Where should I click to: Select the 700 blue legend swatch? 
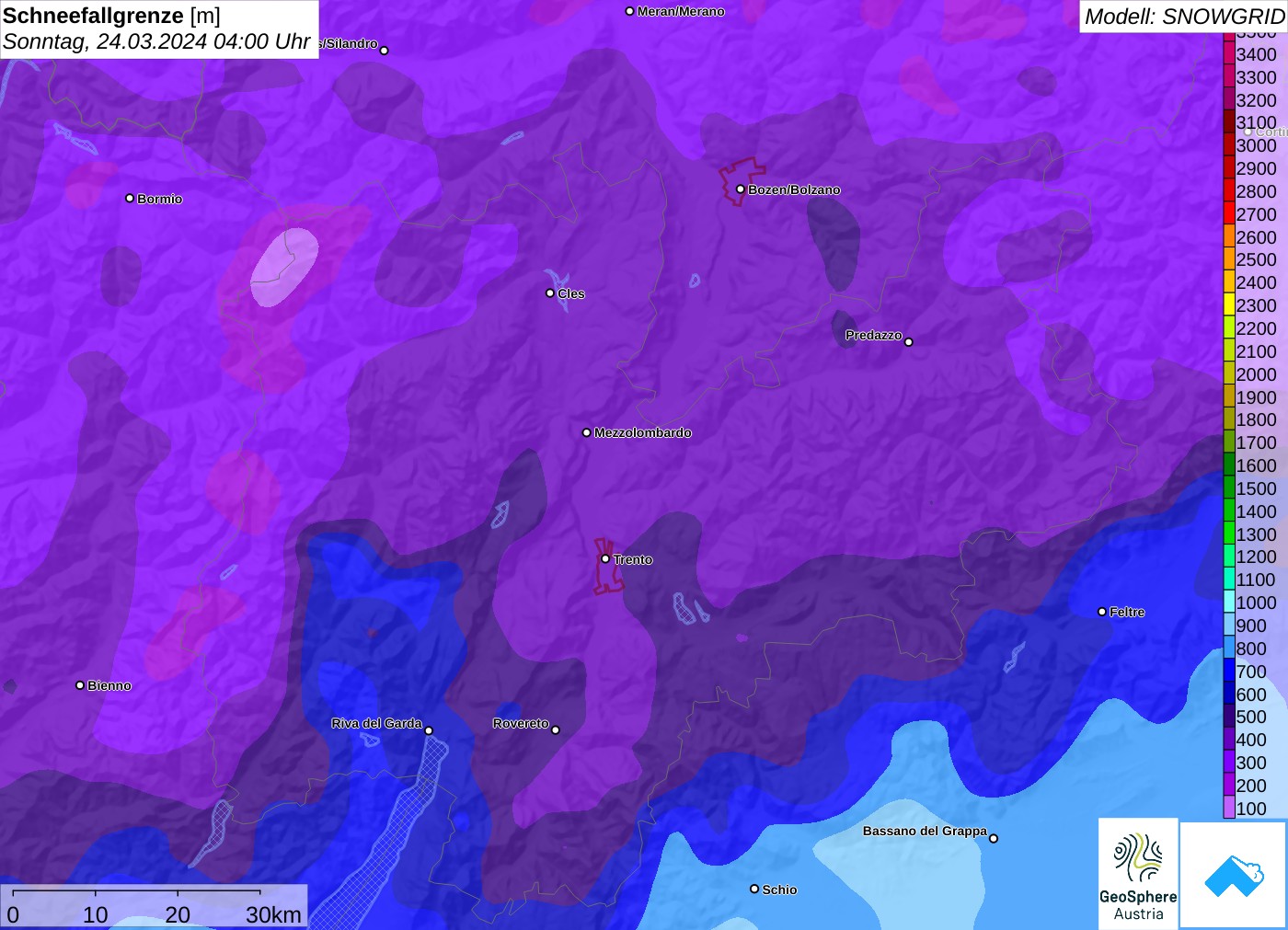tap(1229, 671)
